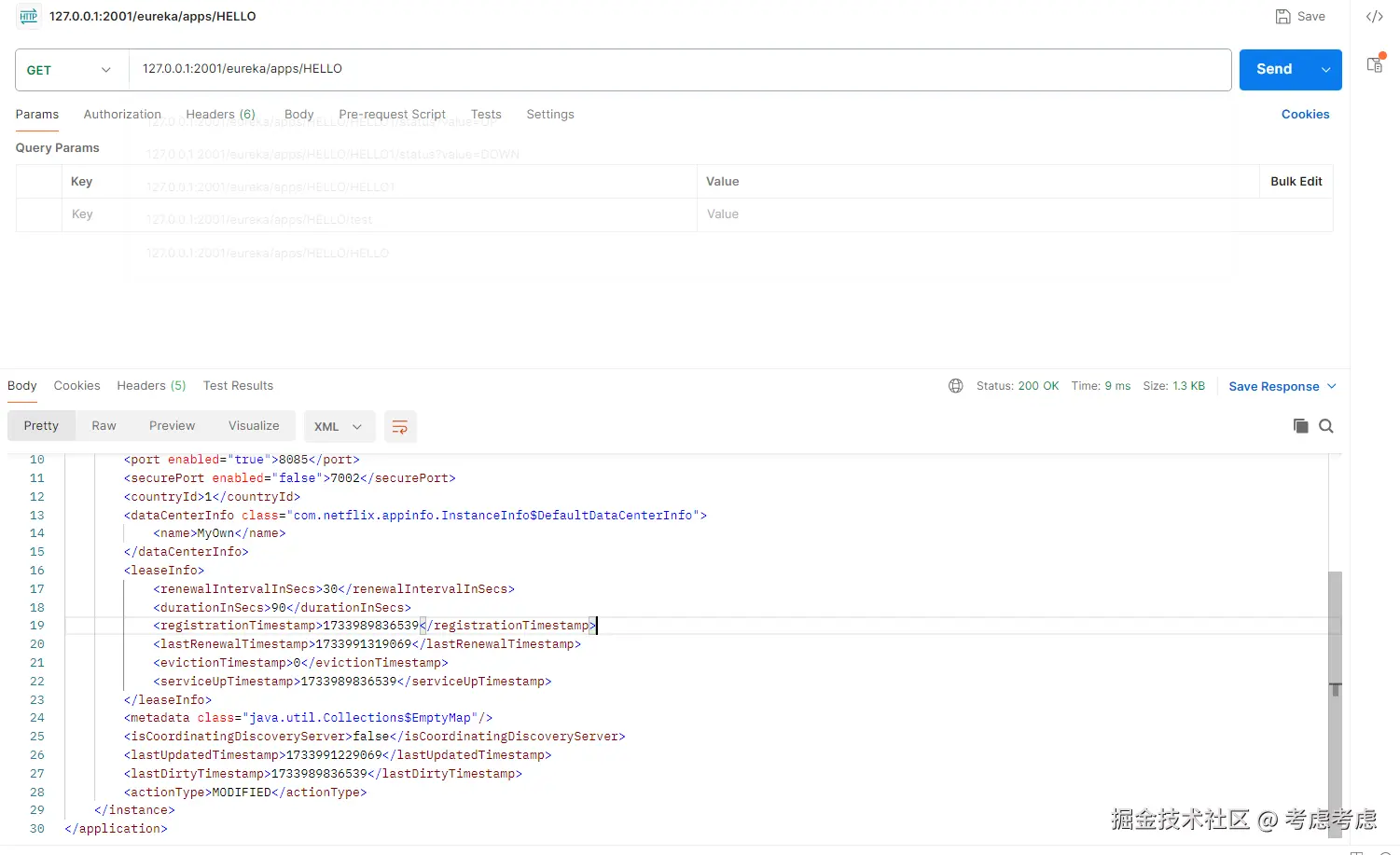
Task: Send the request
Action: 1274,69
